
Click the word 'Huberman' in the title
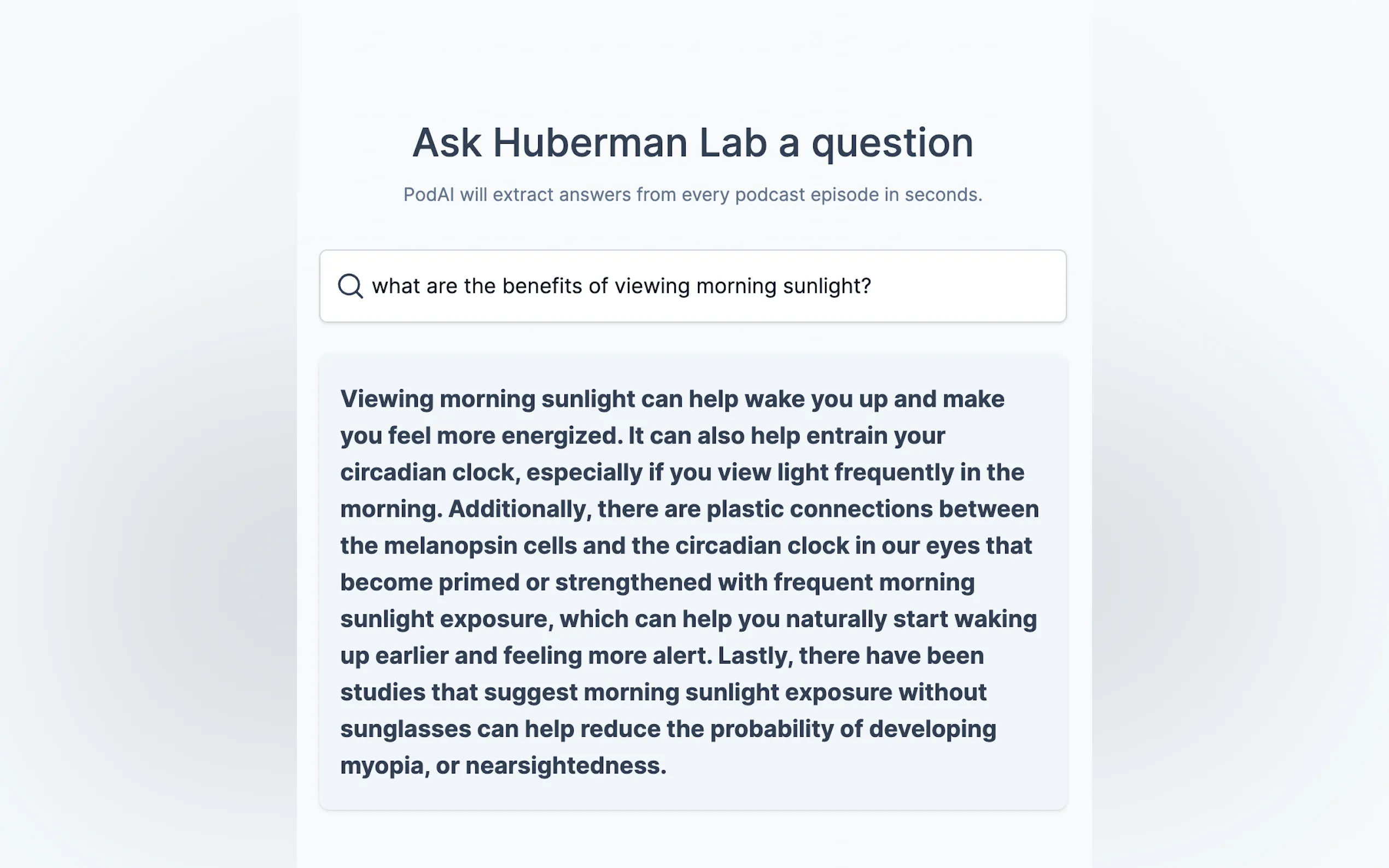pos(590,143)
